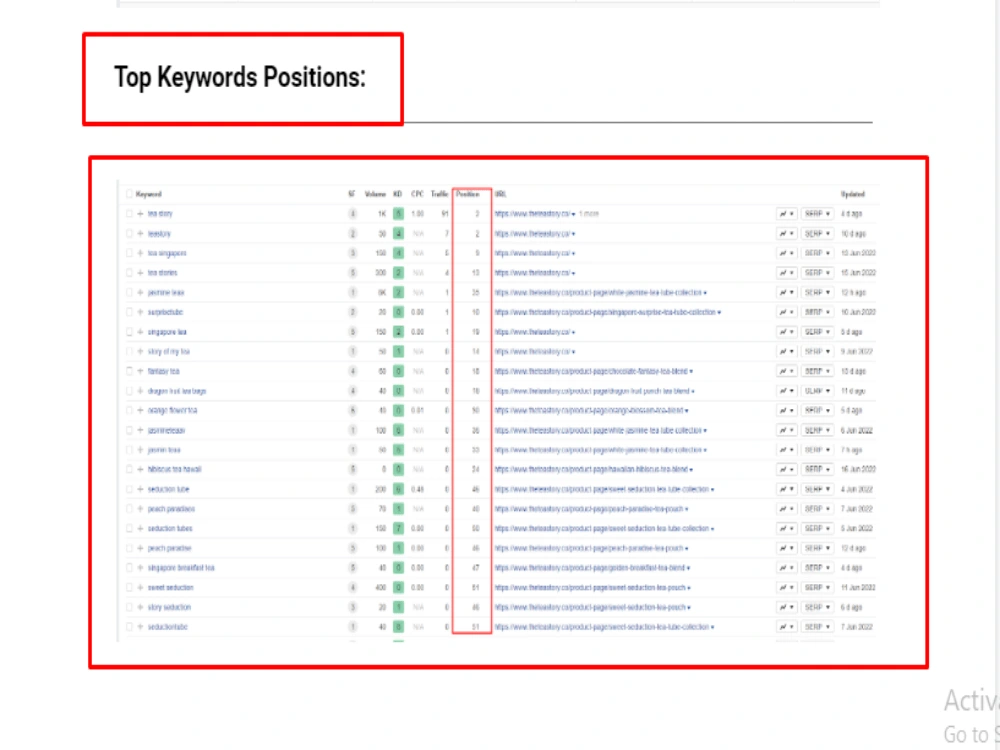Click plus icon beside 'tea story' keyword

pos(140,214)
